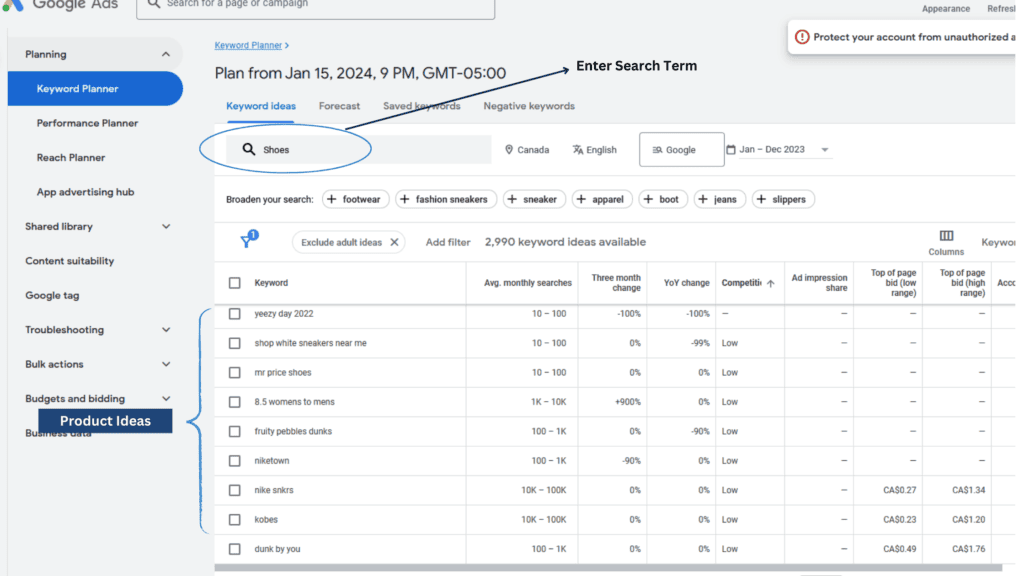The width and height of the screenshot is (1024, 576).
Task: Remove the Exclude adult ideas filter chip
Action: pyautogui.click(x=394, y=242)
